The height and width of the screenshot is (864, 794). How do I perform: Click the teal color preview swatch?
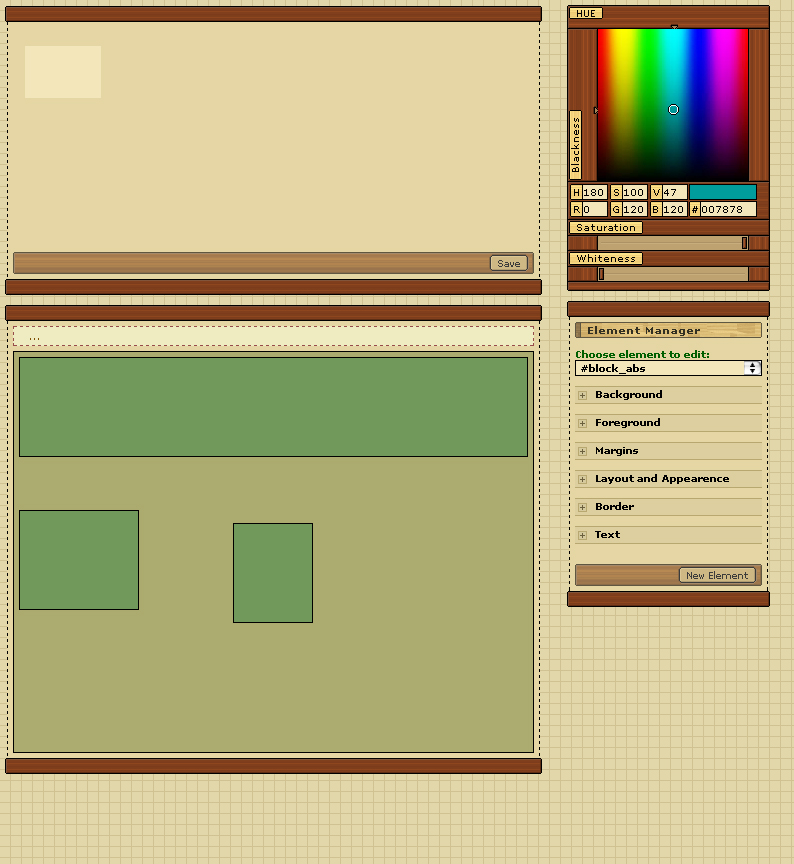pyautogui.click(x=723, y=192)
